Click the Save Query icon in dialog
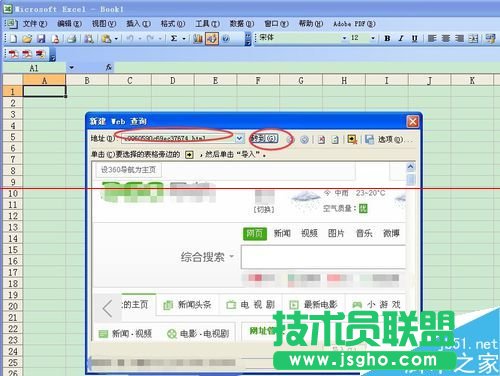 click(x=369, y=139)
